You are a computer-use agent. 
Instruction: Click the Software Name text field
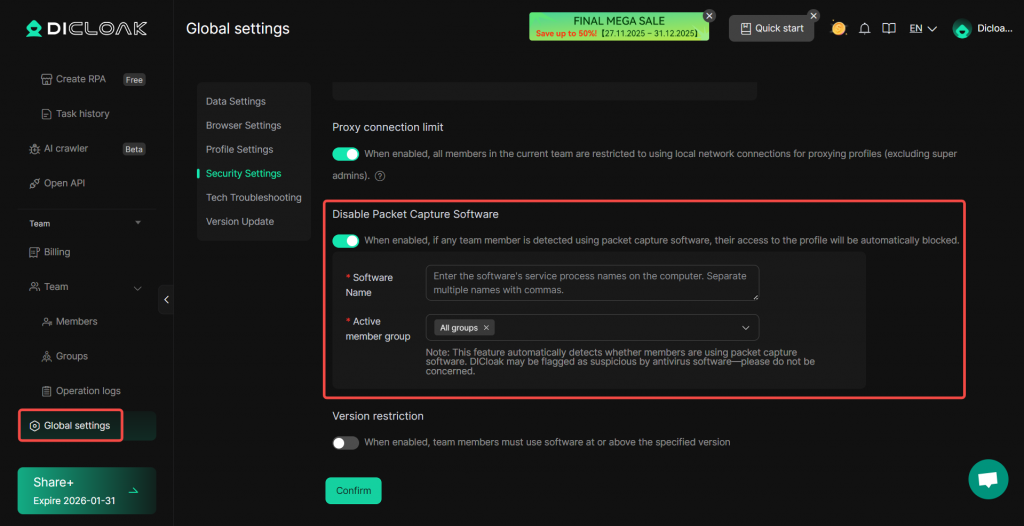[x=591, y=283]
